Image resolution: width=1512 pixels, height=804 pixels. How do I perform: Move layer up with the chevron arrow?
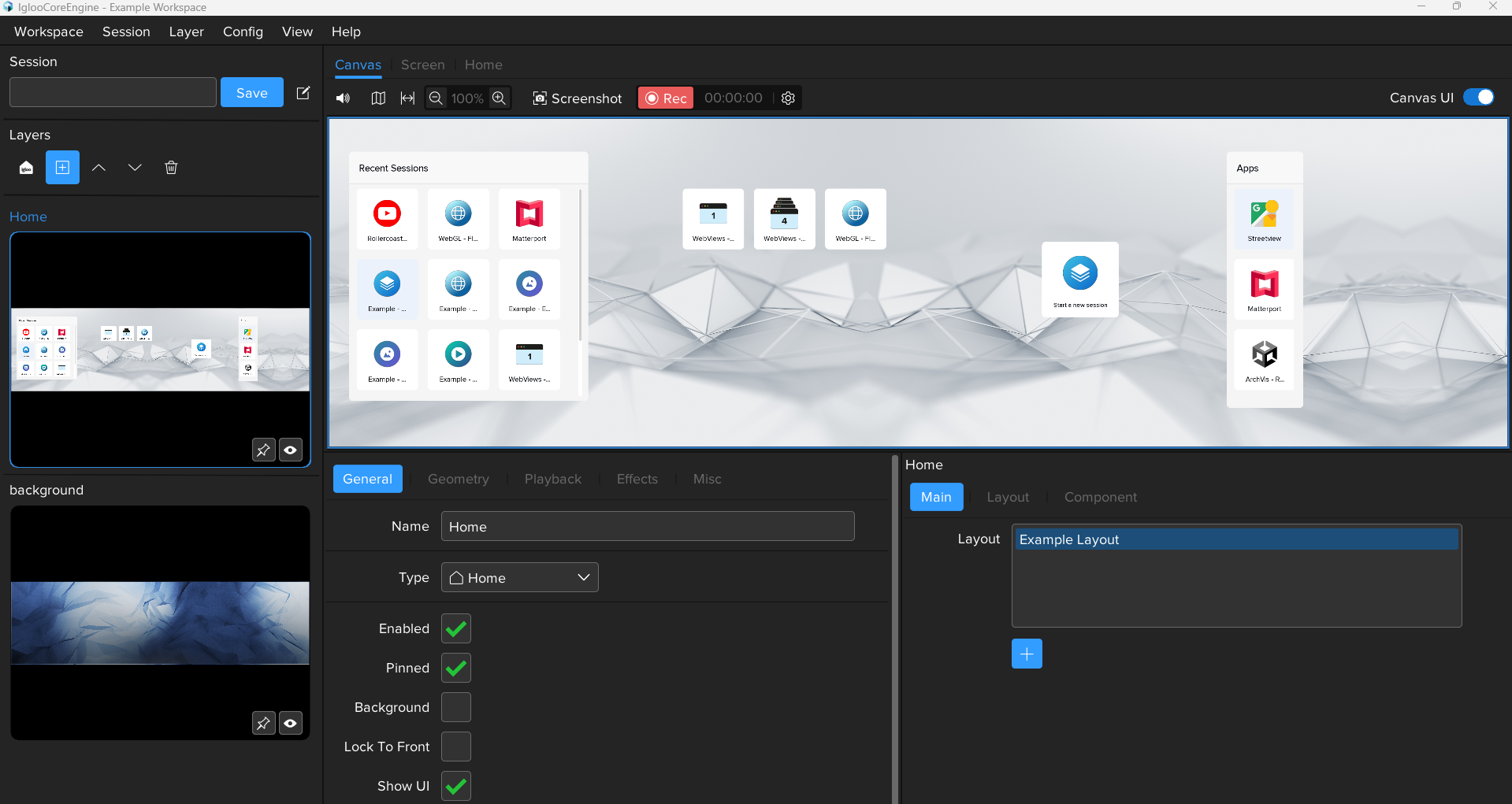point(98,167)
